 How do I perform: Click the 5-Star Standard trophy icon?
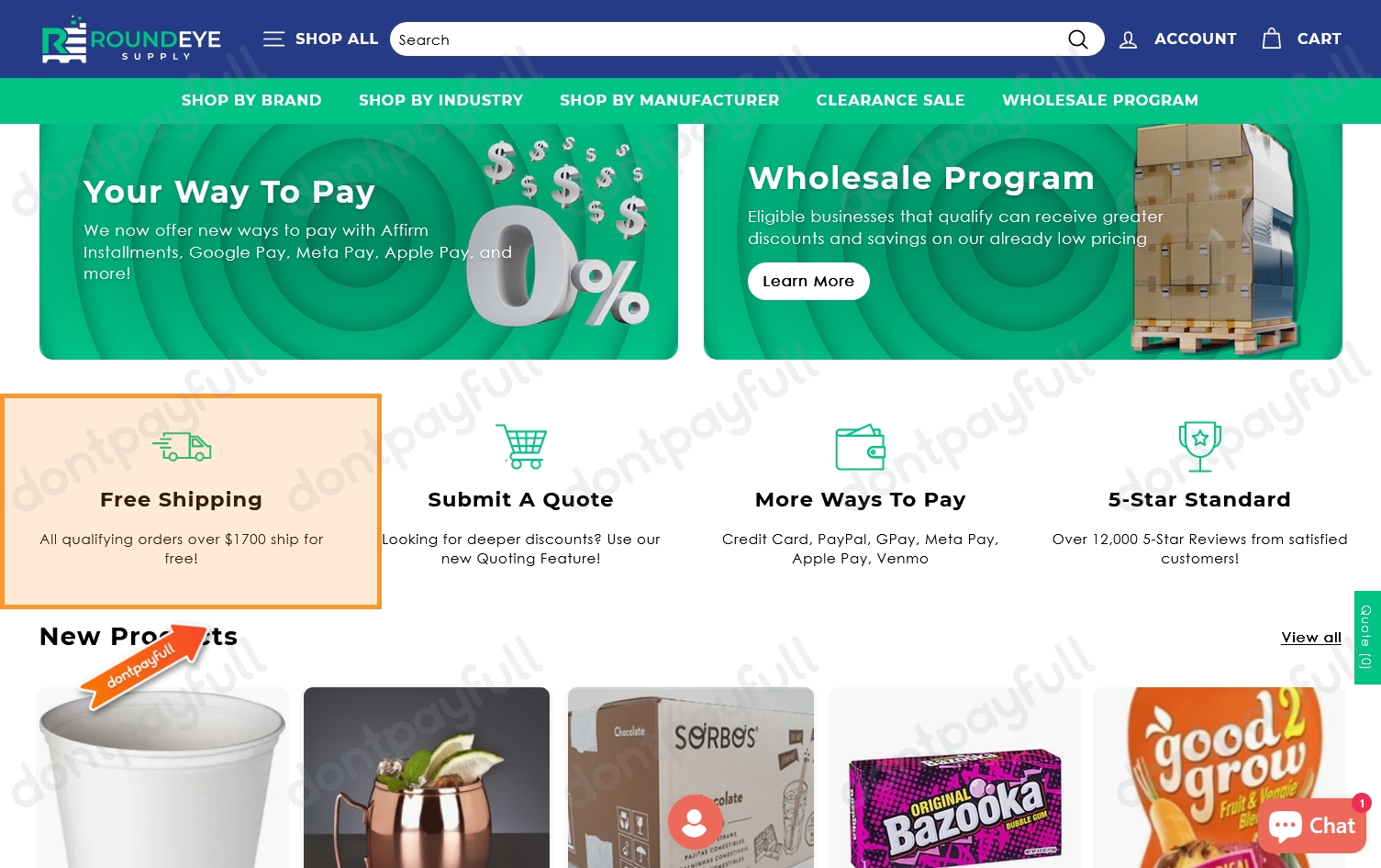tap(1199, 447)
